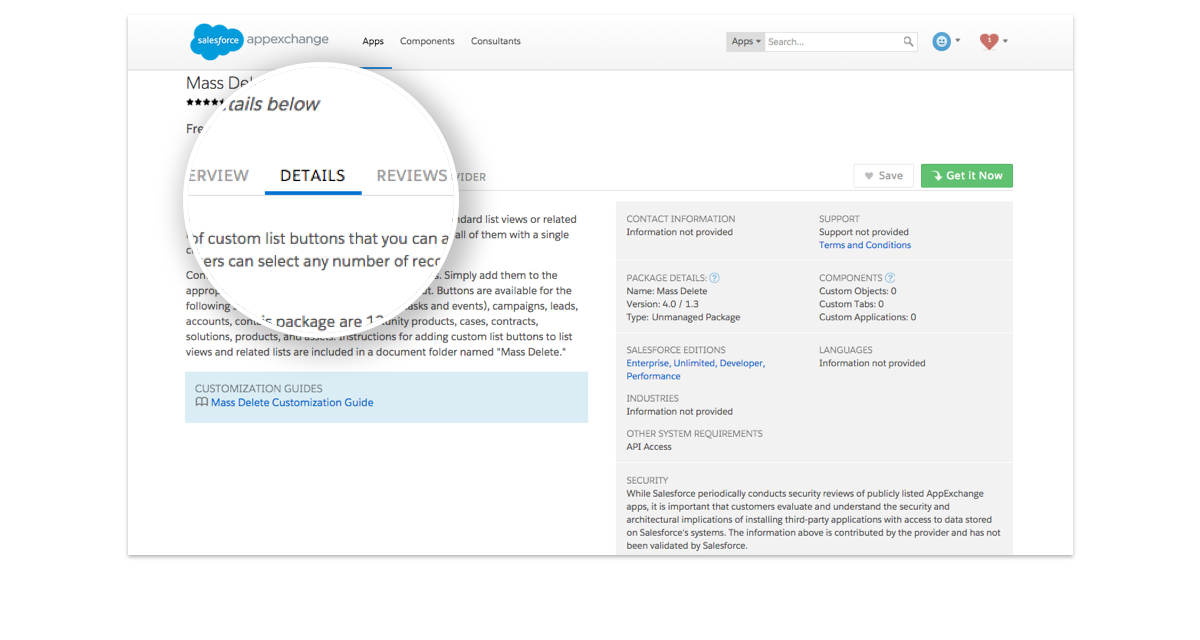Open the smiley-face profile menu
This screenshot has width=1200, height=640.
coord(946,42)
